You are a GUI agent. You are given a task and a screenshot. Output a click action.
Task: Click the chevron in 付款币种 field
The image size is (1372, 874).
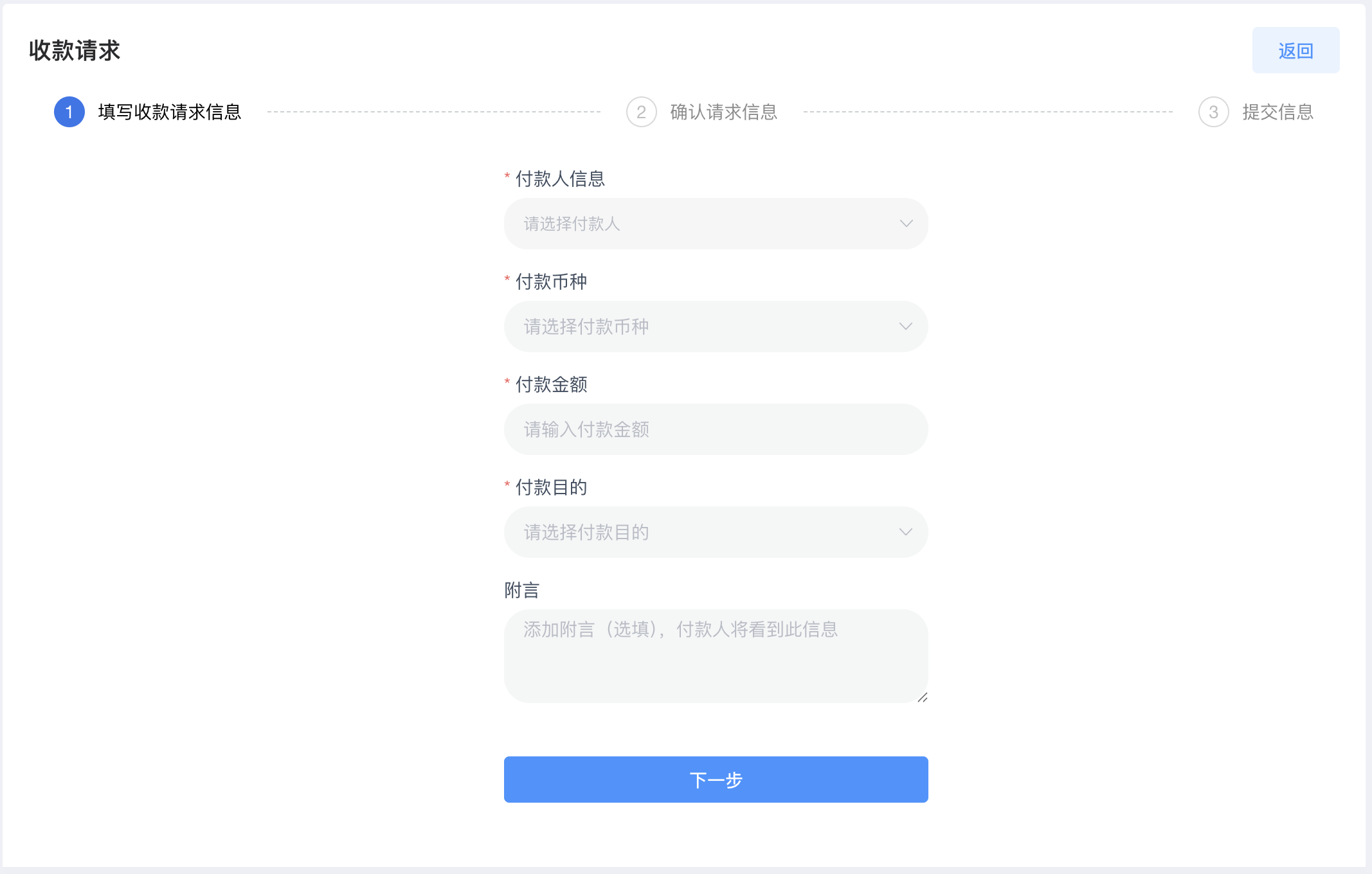point(906,326)
